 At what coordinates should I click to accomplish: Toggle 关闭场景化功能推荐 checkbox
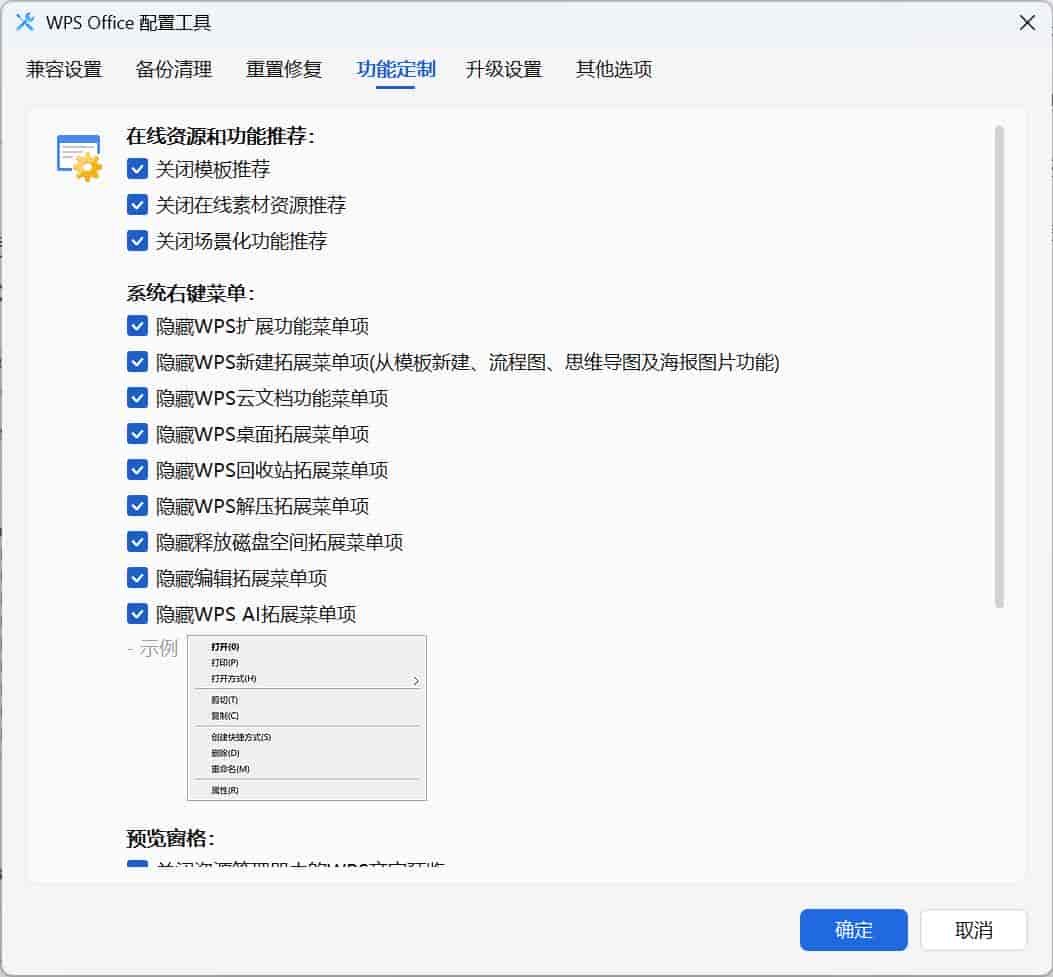[137, 240]
